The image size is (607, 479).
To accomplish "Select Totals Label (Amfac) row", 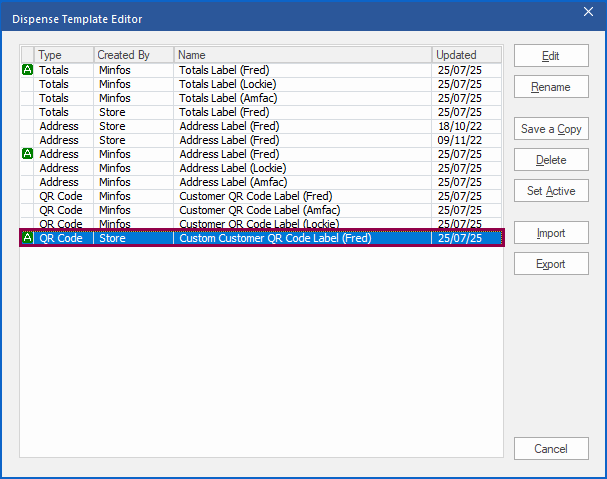I will pos(261,98).
